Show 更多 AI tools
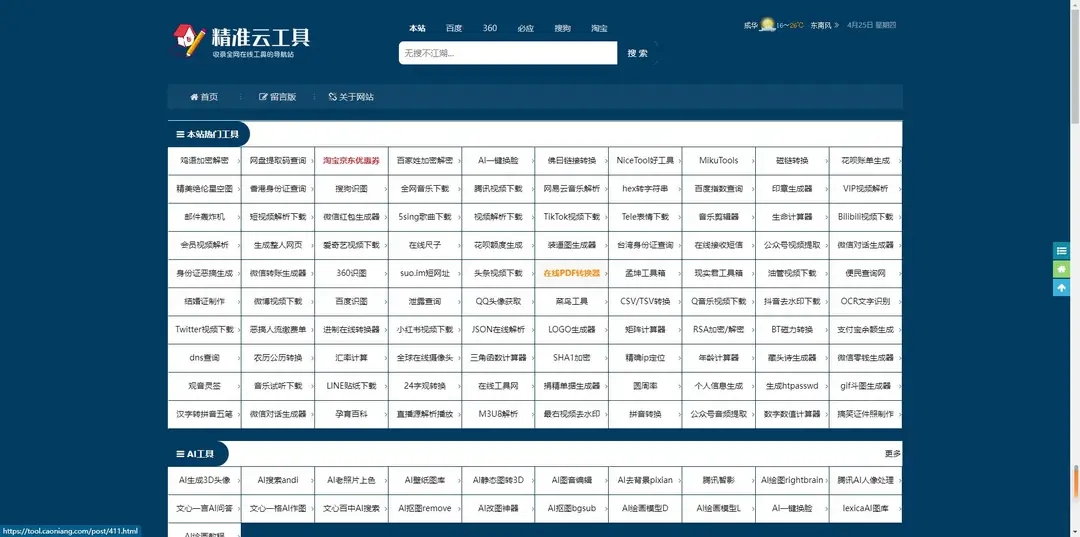The image size is (1080, 537). click(x=892, y=454)
